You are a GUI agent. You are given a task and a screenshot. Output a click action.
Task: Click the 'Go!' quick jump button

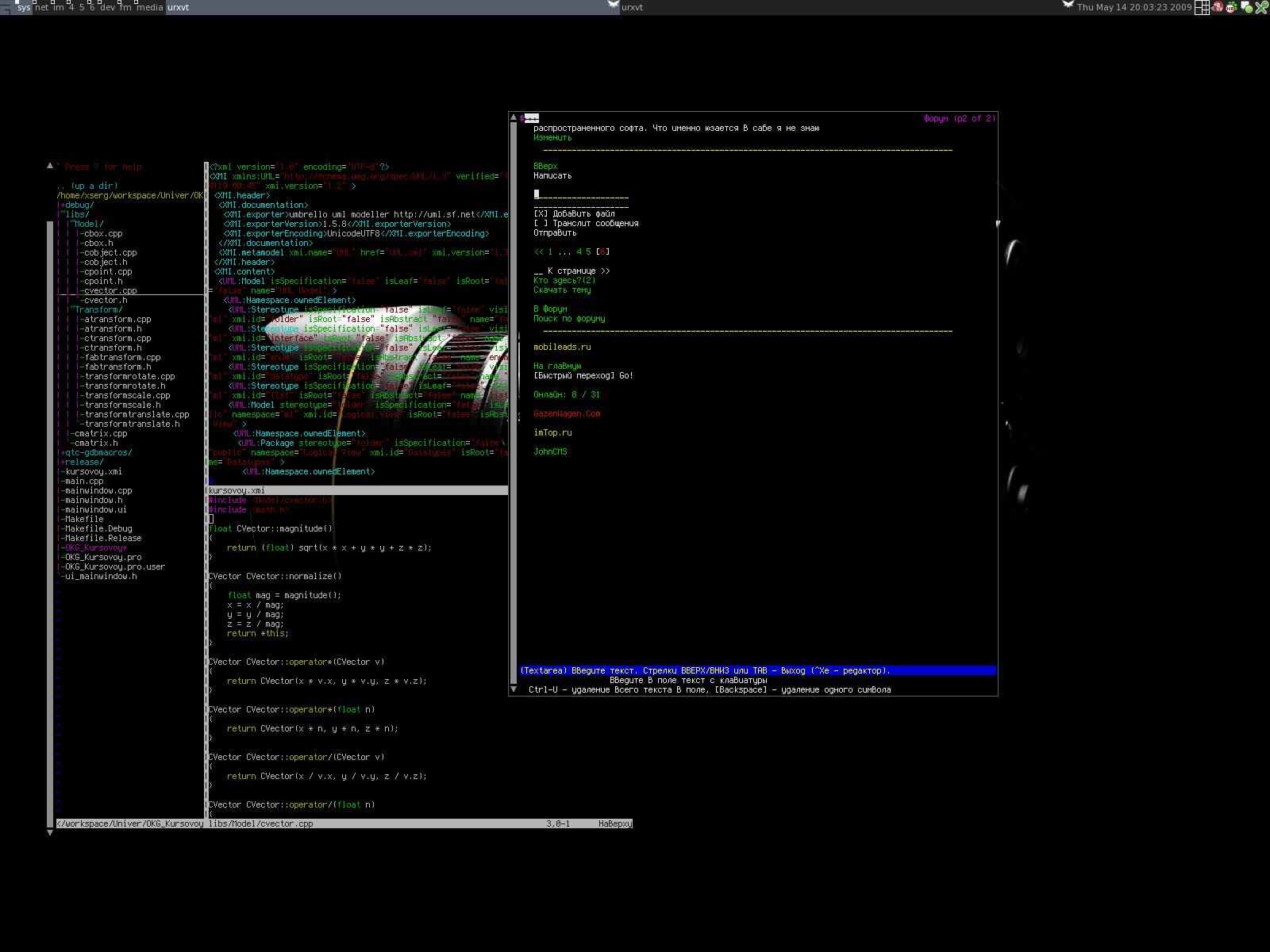[x=626, y=376]
